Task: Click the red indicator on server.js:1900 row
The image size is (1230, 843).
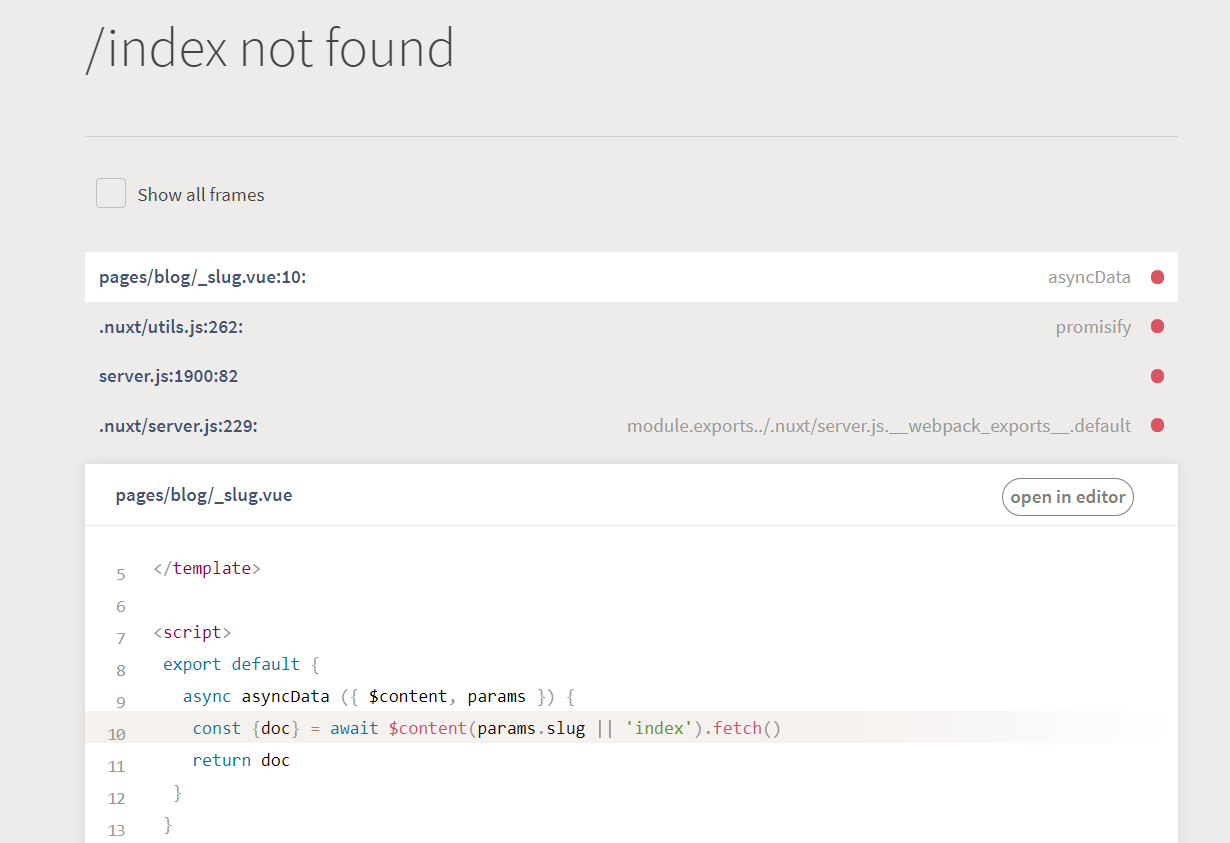Action: click(1157, 376)
